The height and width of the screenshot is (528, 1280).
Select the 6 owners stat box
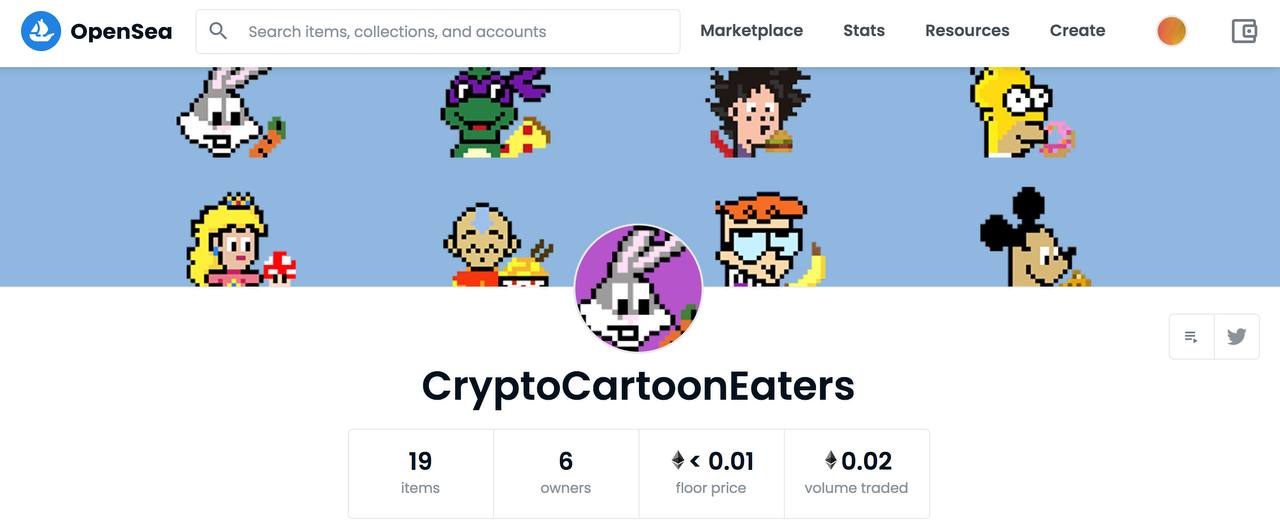[x=566, y=473]
